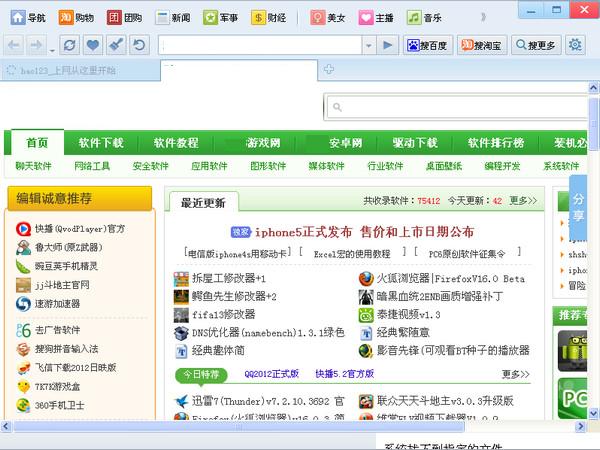Click 泰捷视频v1.3 icon

[366, 315]
